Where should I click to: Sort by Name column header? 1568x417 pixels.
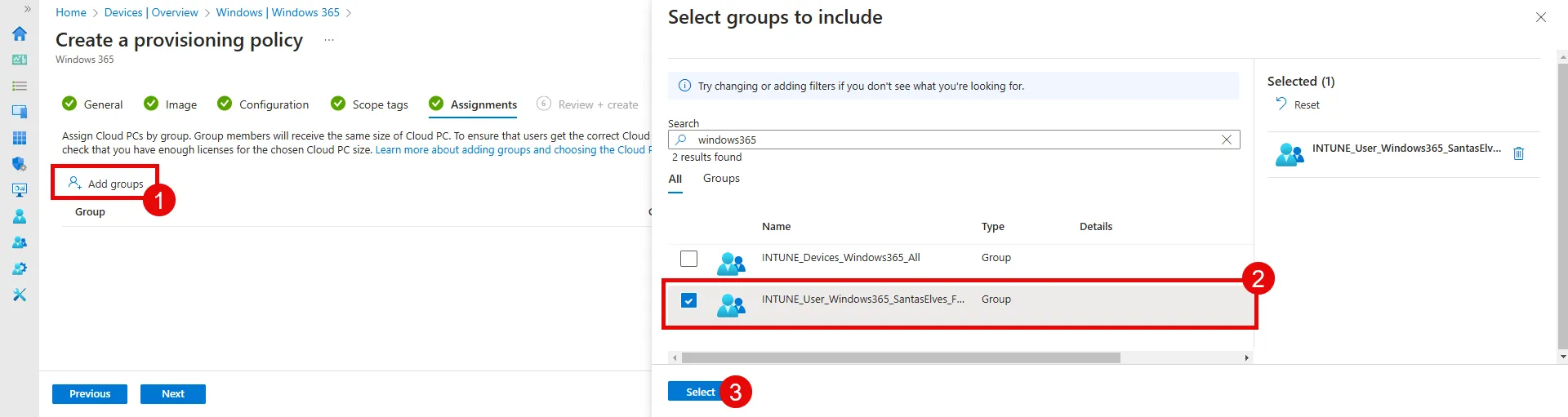(x=776, y=227)
